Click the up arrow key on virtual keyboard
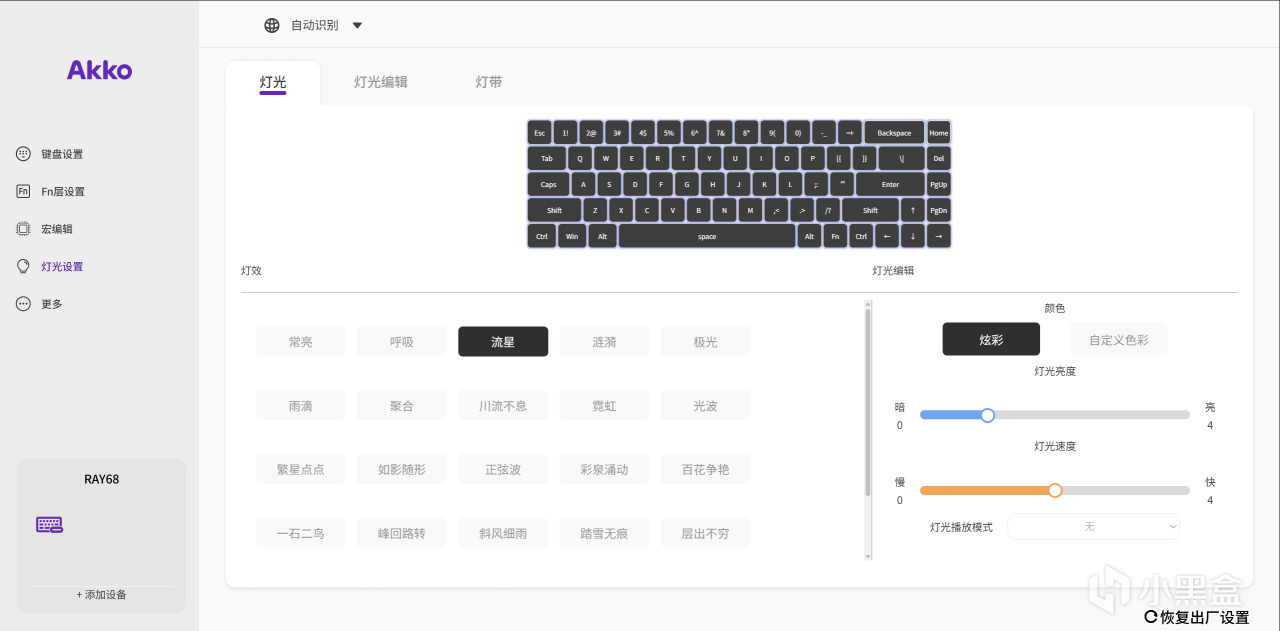The width and height of the screenshot is (1280, 631). tap(912, 210)
